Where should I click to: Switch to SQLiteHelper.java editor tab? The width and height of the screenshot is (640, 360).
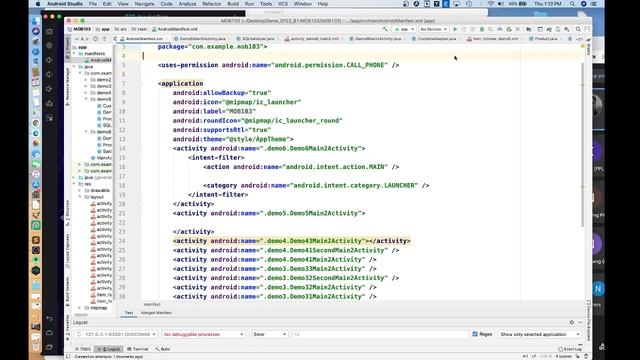255,39
